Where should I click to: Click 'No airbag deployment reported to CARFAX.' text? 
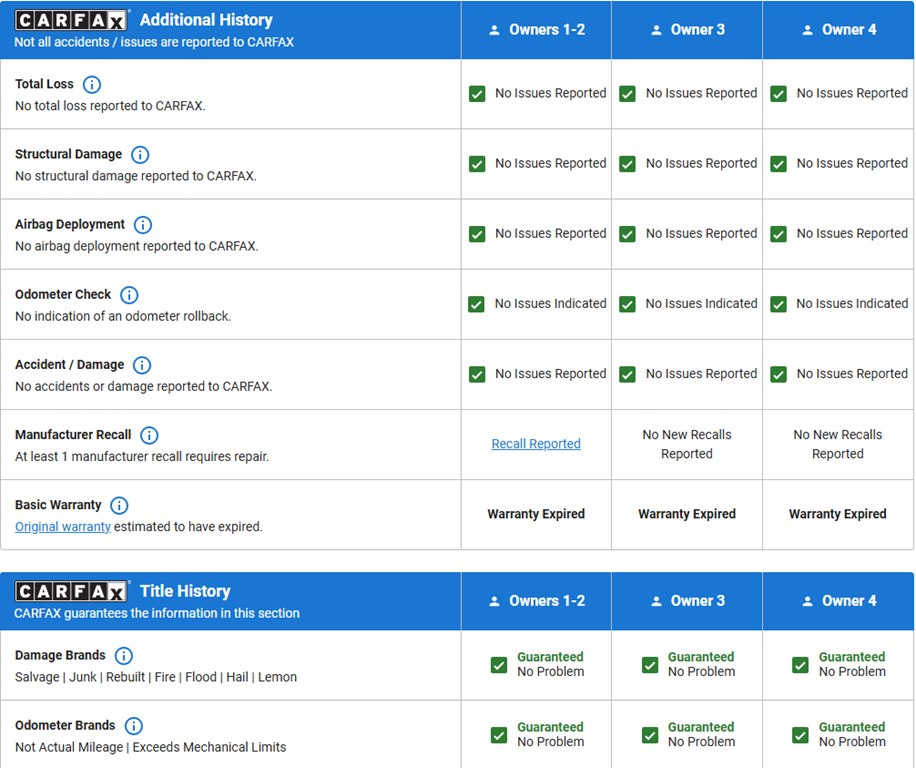(137, 246)
